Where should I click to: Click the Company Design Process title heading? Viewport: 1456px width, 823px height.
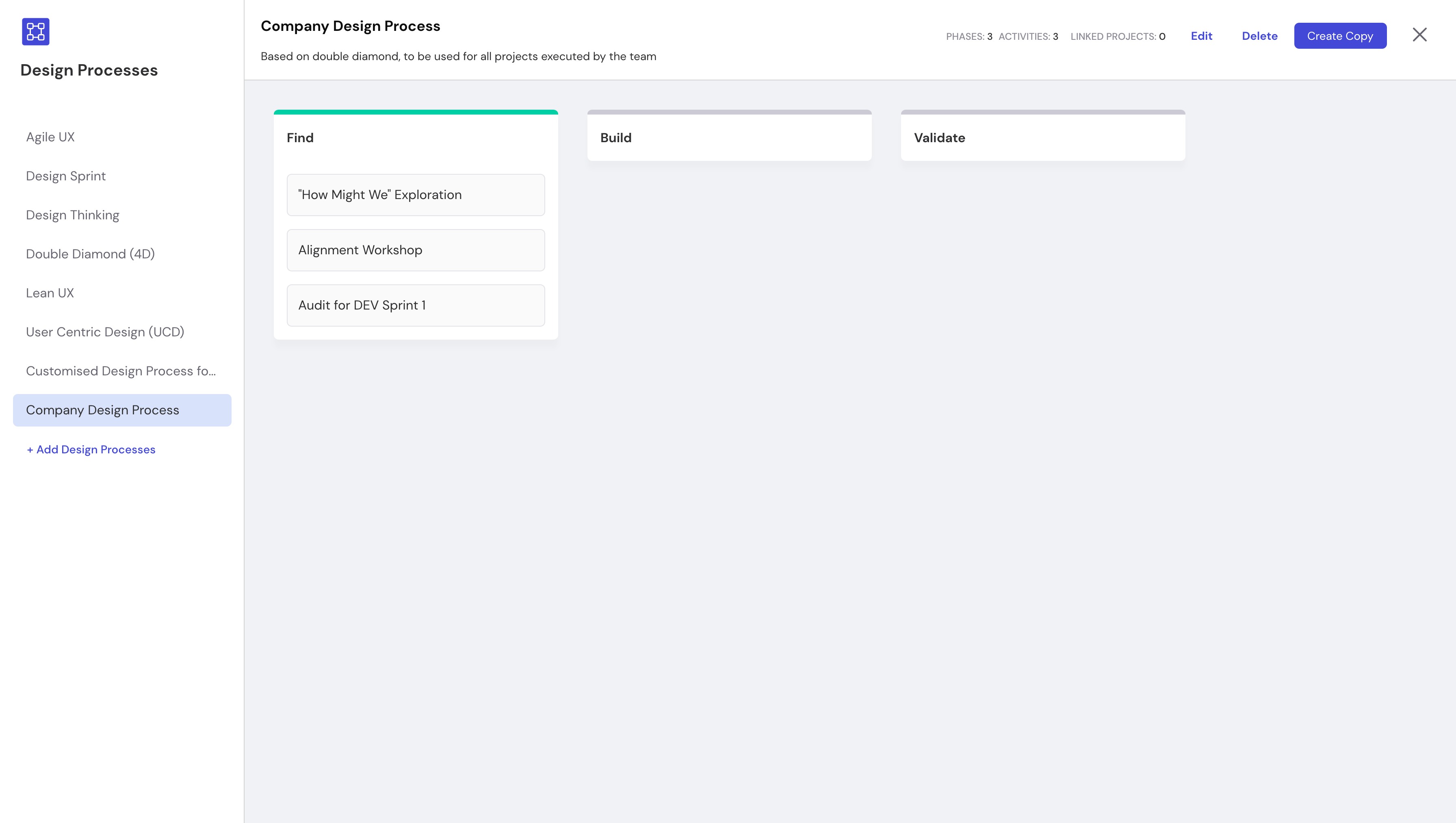point(351,26)
